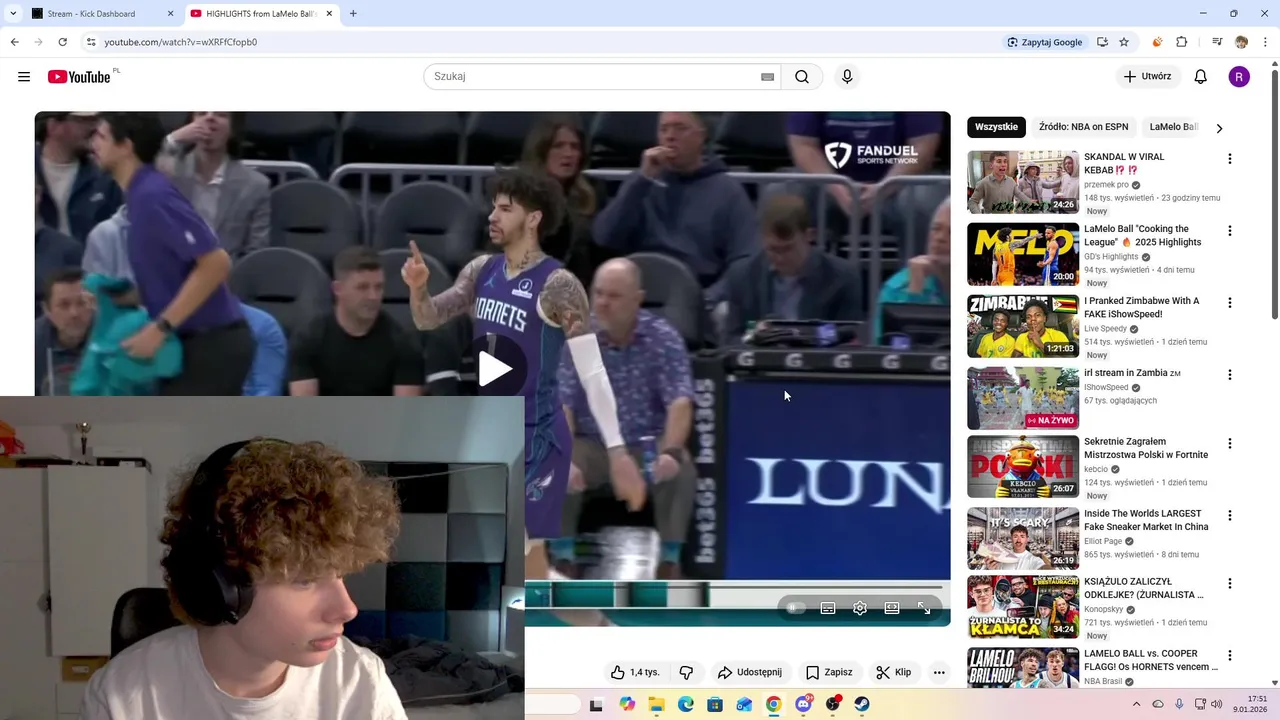The height and width of the screenshot is (720, 1280).
Task: Open the on-screen keyboard in the search box
Action: [768, 77]
